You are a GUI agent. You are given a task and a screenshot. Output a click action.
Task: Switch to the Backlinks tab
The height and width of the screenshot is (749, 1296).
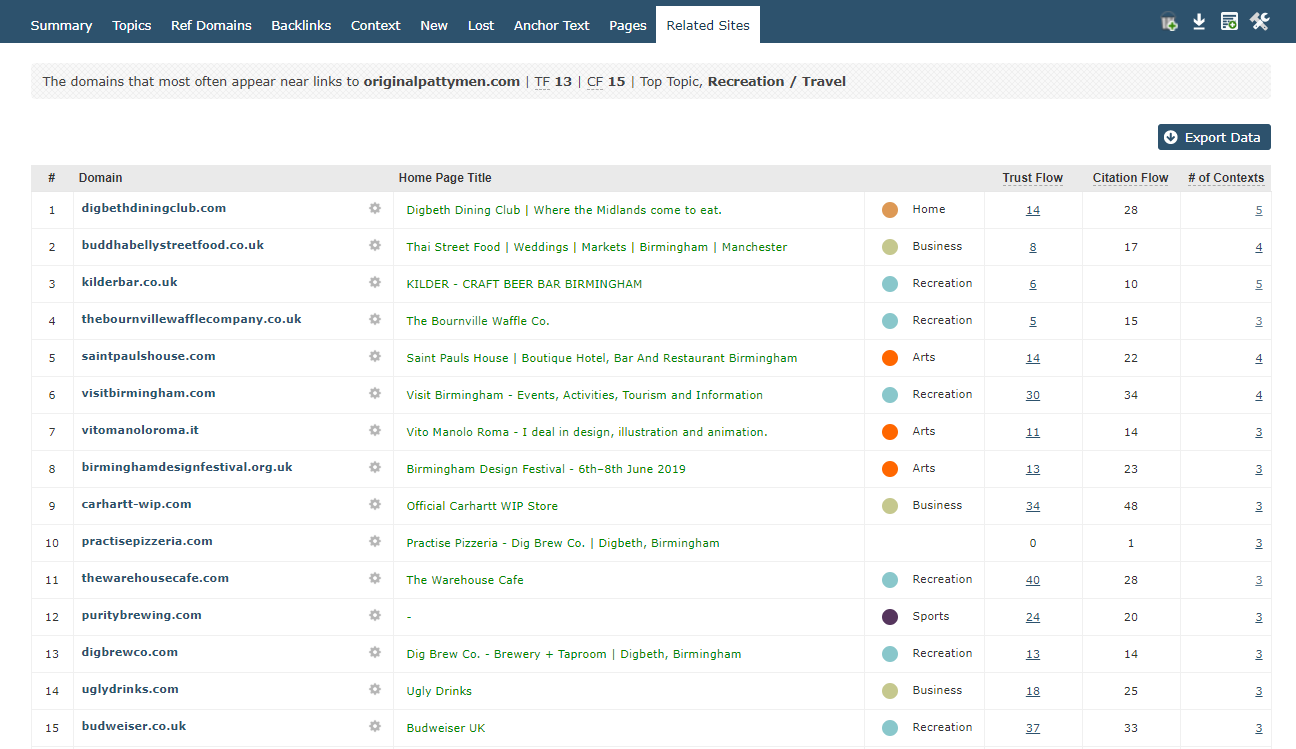[x=301, y=25]
